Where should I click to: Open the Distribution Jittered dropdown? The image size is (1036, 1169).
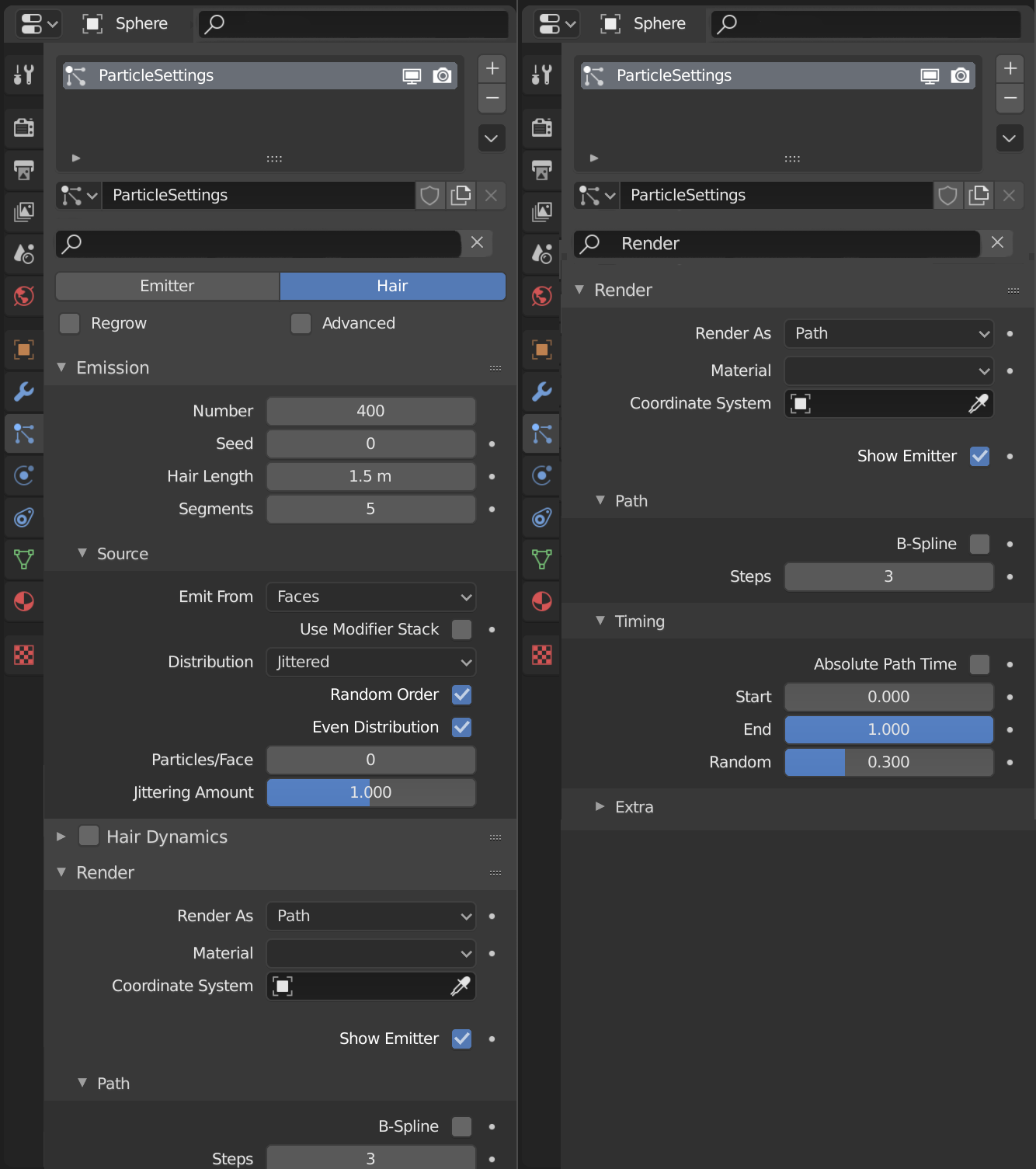(x=371, y=662)
